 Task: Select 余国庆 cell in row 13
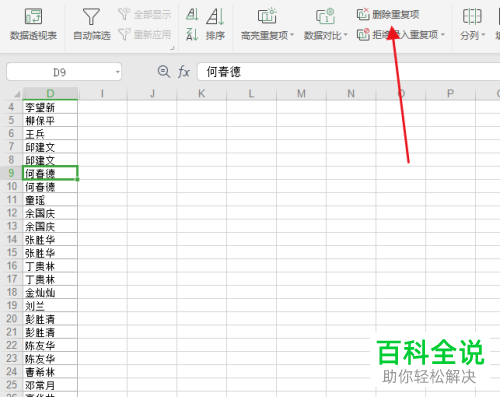point(50,226)
